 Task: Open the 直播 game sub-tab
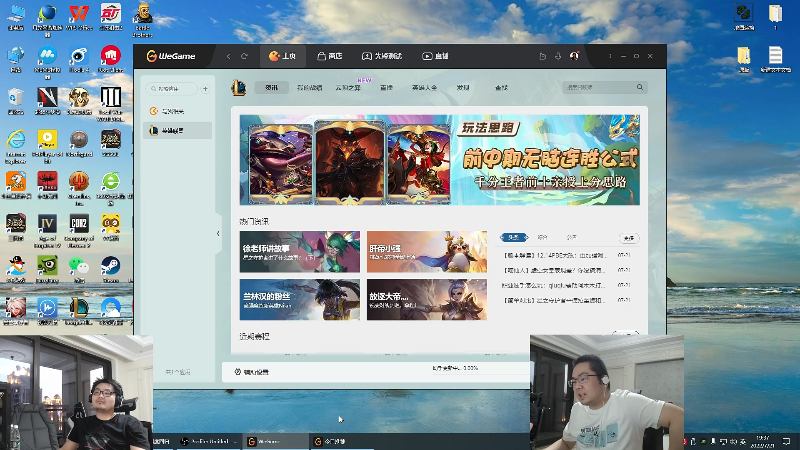tap(387, 88)
